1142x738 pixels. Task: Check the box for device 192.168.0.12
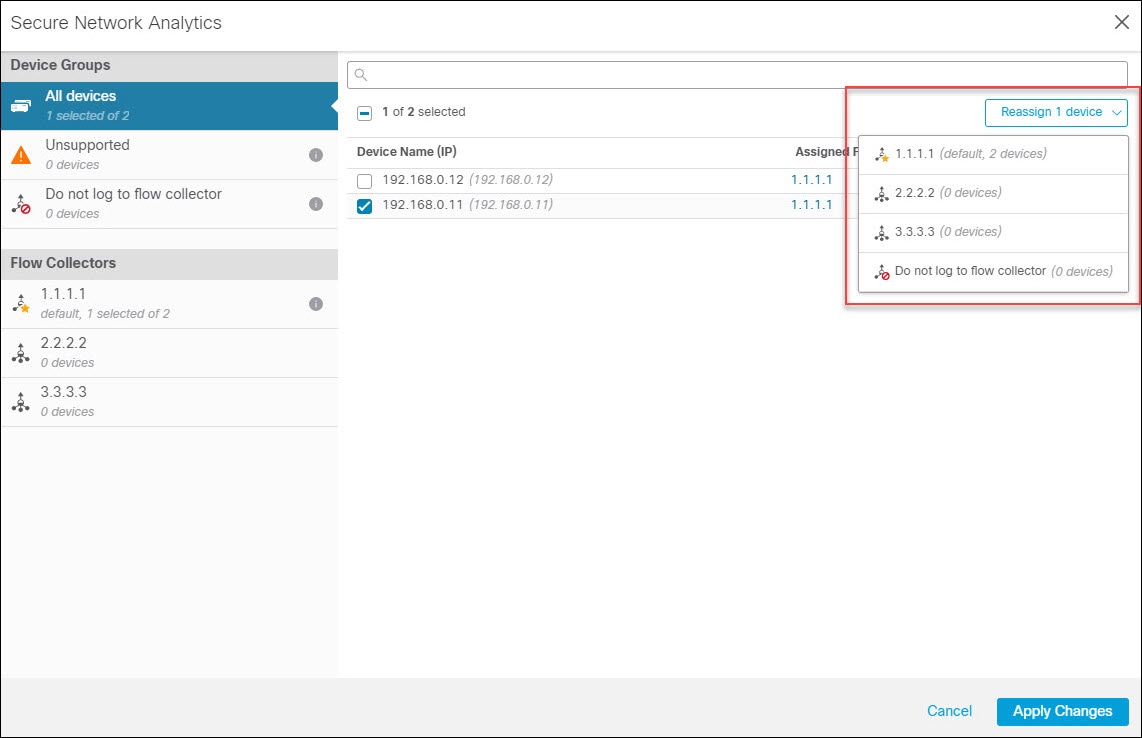tap(364, 181)
